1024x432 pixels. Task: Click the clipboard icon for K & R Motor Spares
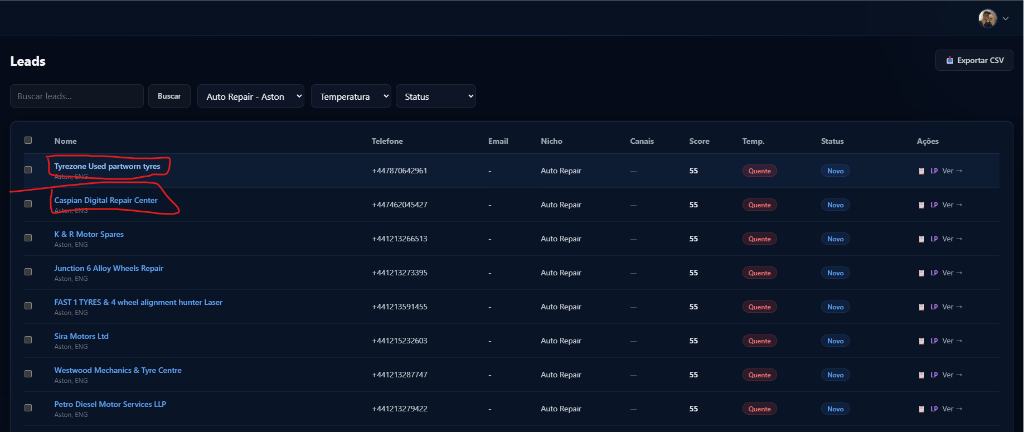(x=921, y=239)
